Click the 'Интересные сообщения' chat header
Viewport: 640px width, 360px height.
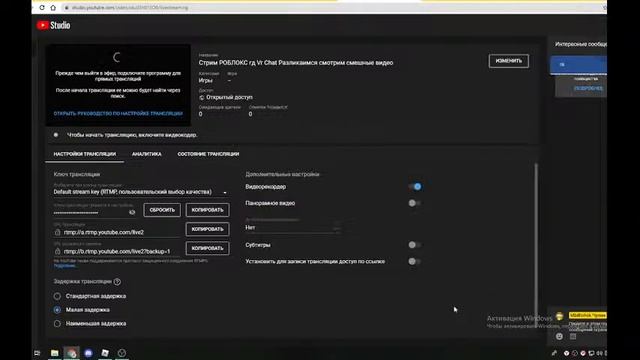(x=581, y=44)
